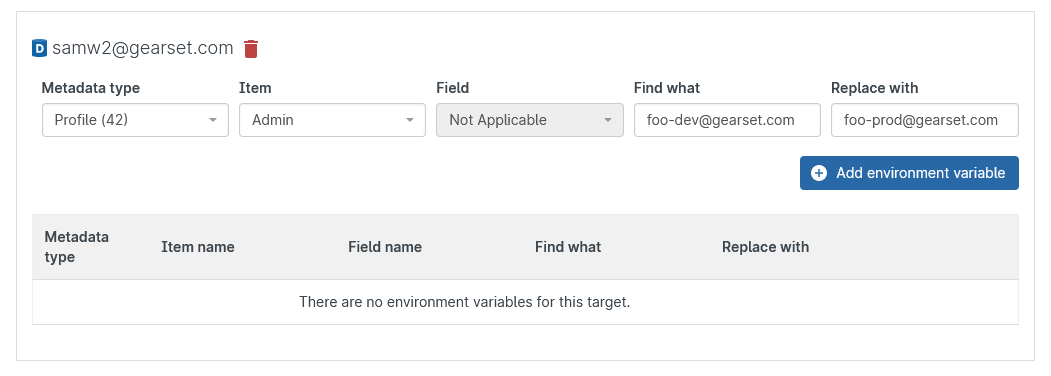Open the Metadata type dropdown showing Profile (42)
This screenshot has height=376, width=1051.
click(x=135, y=120)
